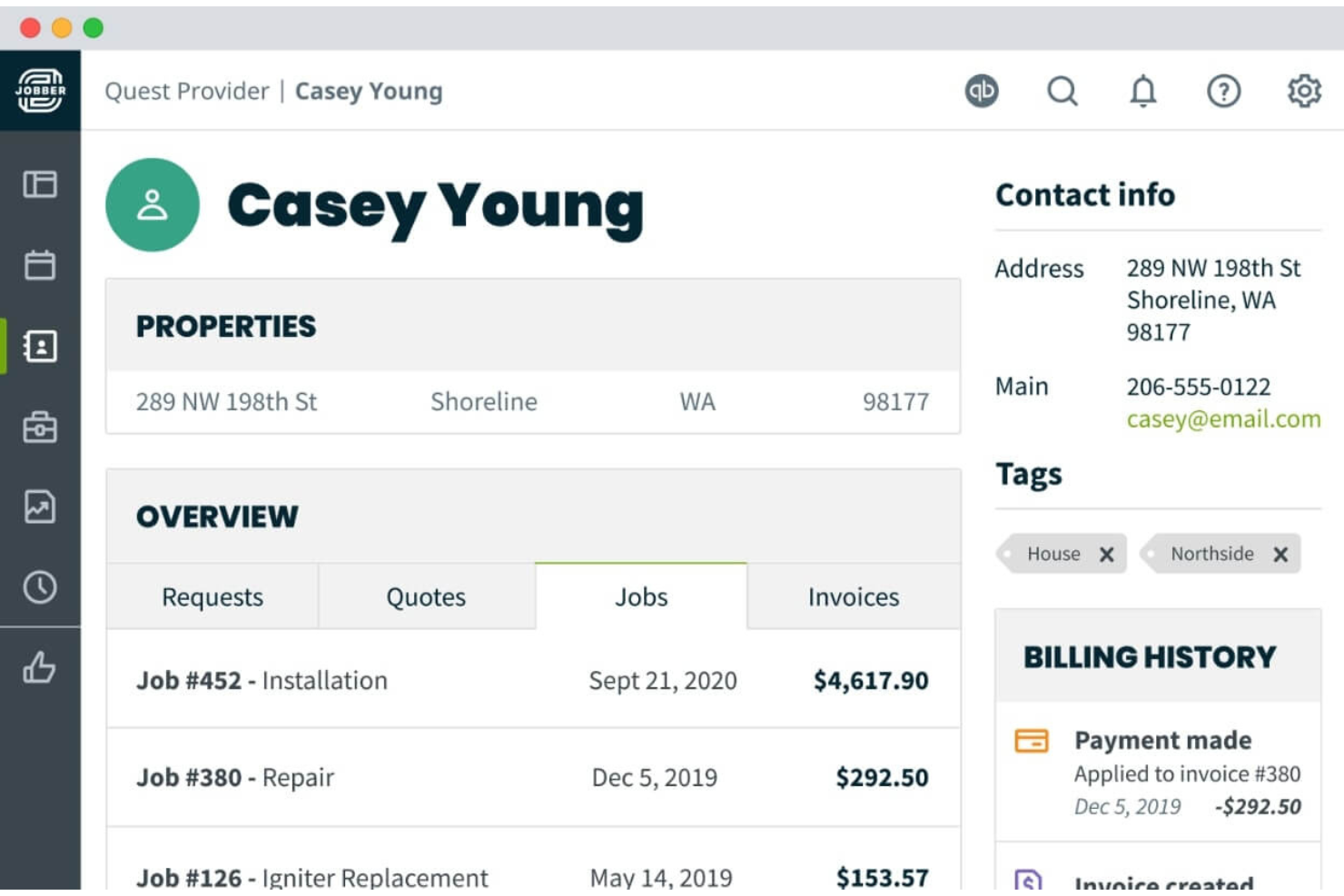Open the jobs briefcase icon in sidebar

coord(40,427)
